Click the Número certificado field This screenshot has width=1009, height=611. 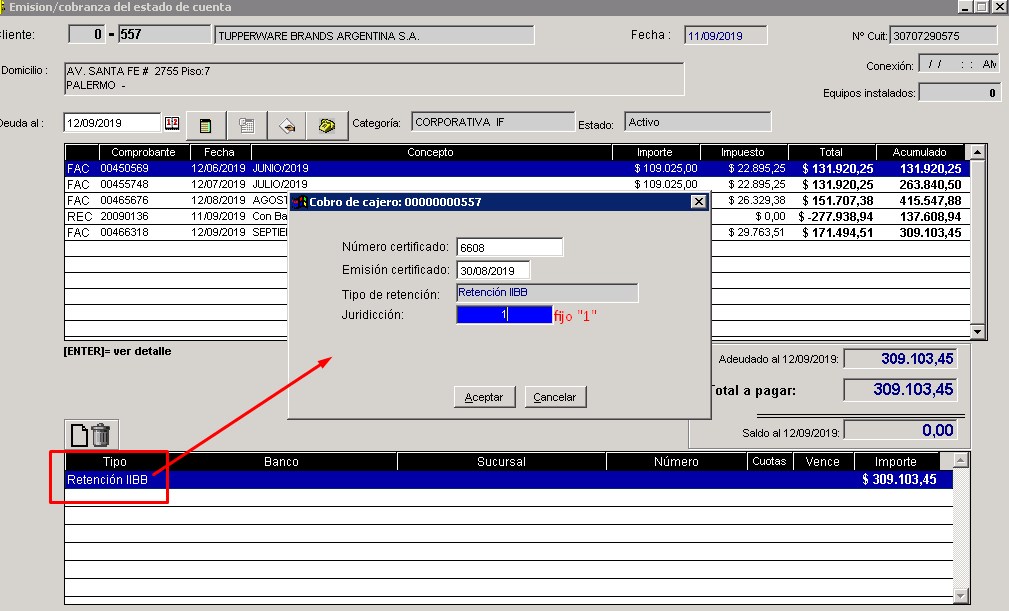509,247
